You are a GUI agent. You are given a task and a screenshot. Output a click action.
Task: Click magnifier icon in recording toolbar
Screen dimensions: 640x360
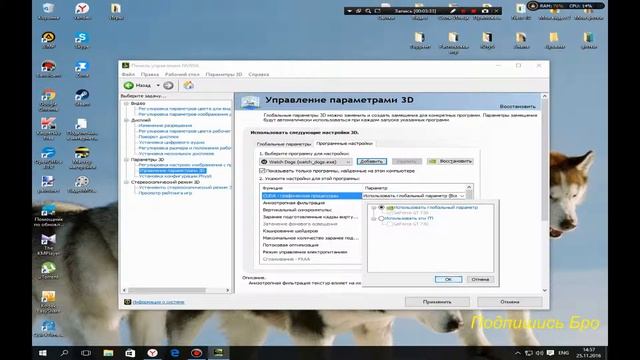coord(368,11)
